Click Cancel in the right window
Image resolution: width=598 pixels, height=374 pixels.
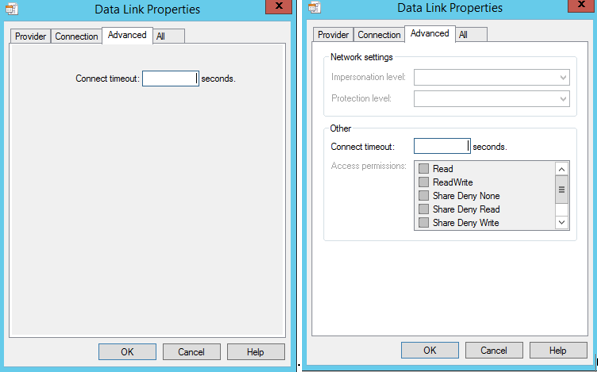494,350
